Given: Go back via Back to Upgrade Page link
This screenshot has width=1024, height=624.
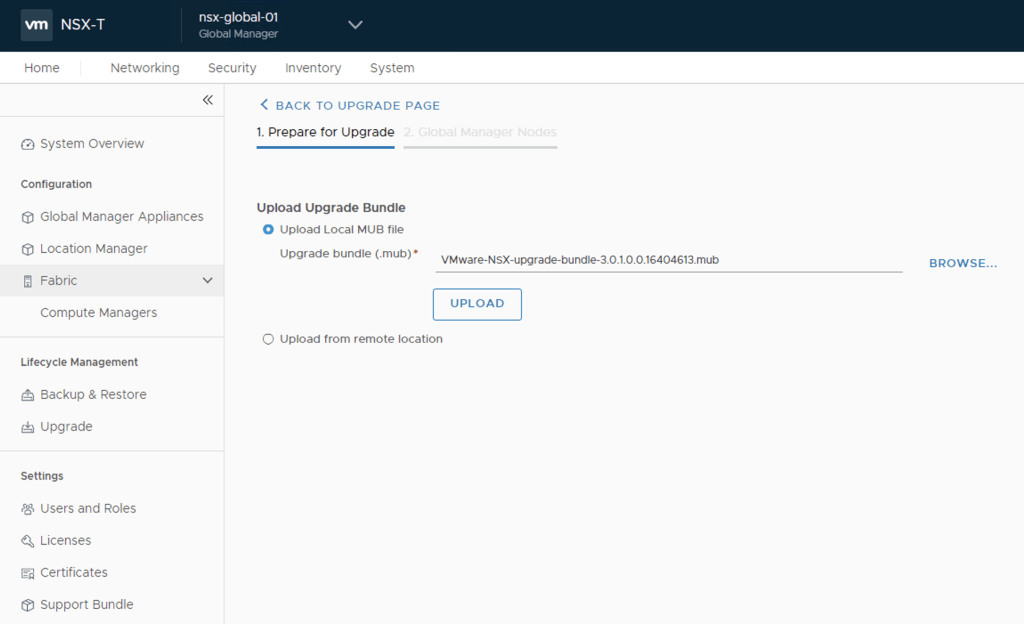Looking at the screenshot, I should (349, 105).
